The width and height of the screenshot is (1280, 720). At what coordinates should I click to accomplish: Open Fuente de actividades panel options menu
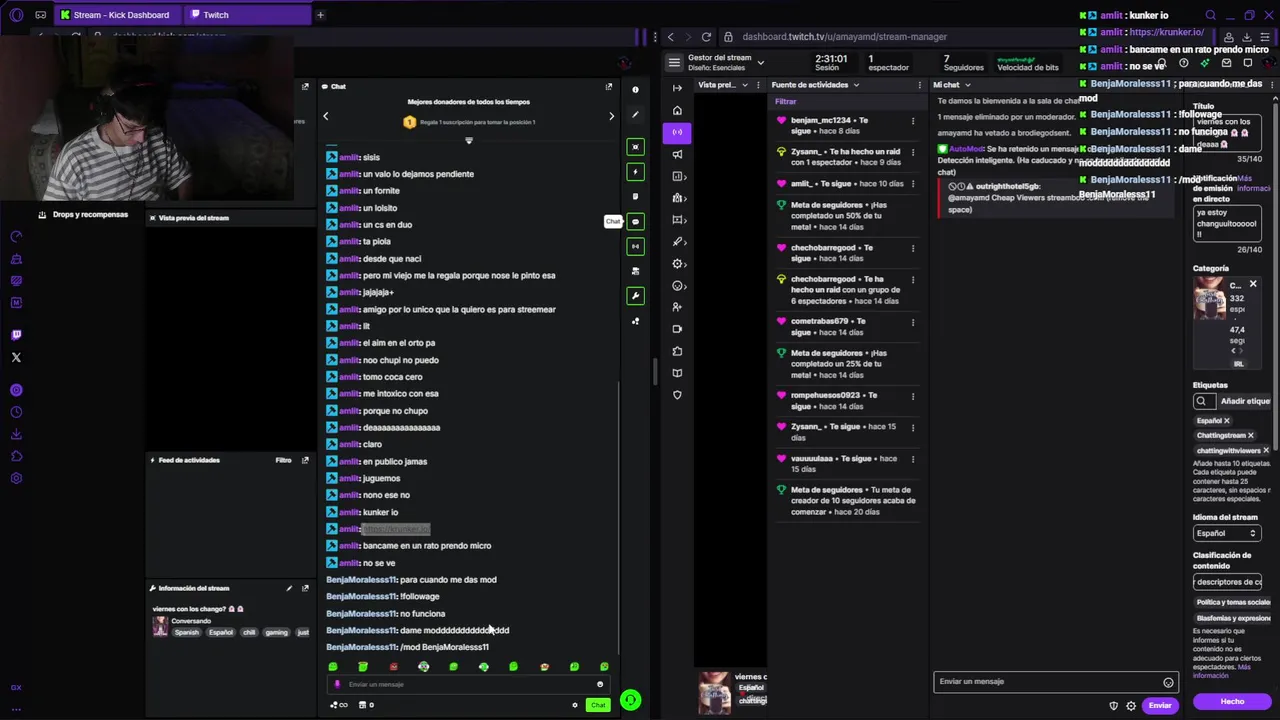920,85
